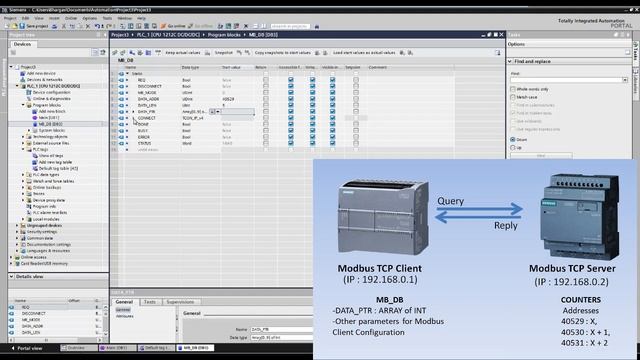Screen dimensions: 640x360
Task: Collapse the Project3 root node
Action: (11, 67)
